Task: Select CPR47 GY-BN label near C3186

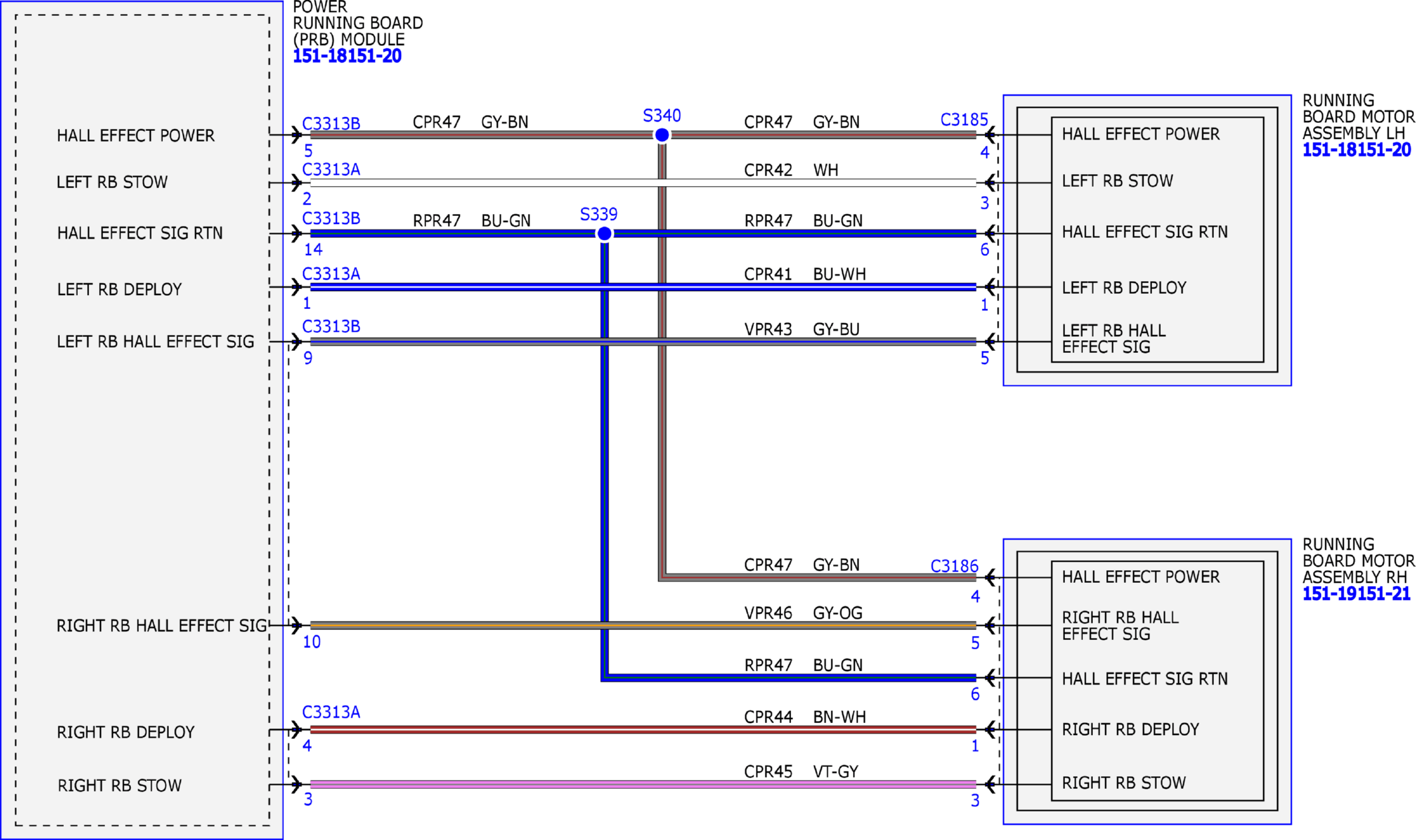Action: click(802, 565)
